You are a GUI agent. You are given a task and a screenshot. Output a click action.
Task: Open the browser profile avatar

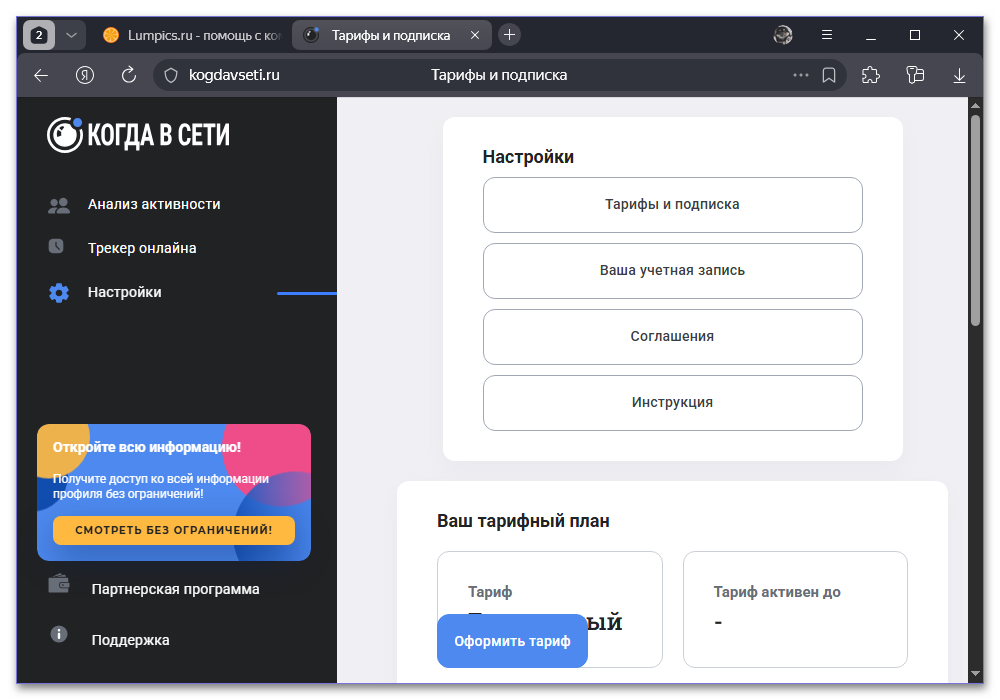pos(783,34)
